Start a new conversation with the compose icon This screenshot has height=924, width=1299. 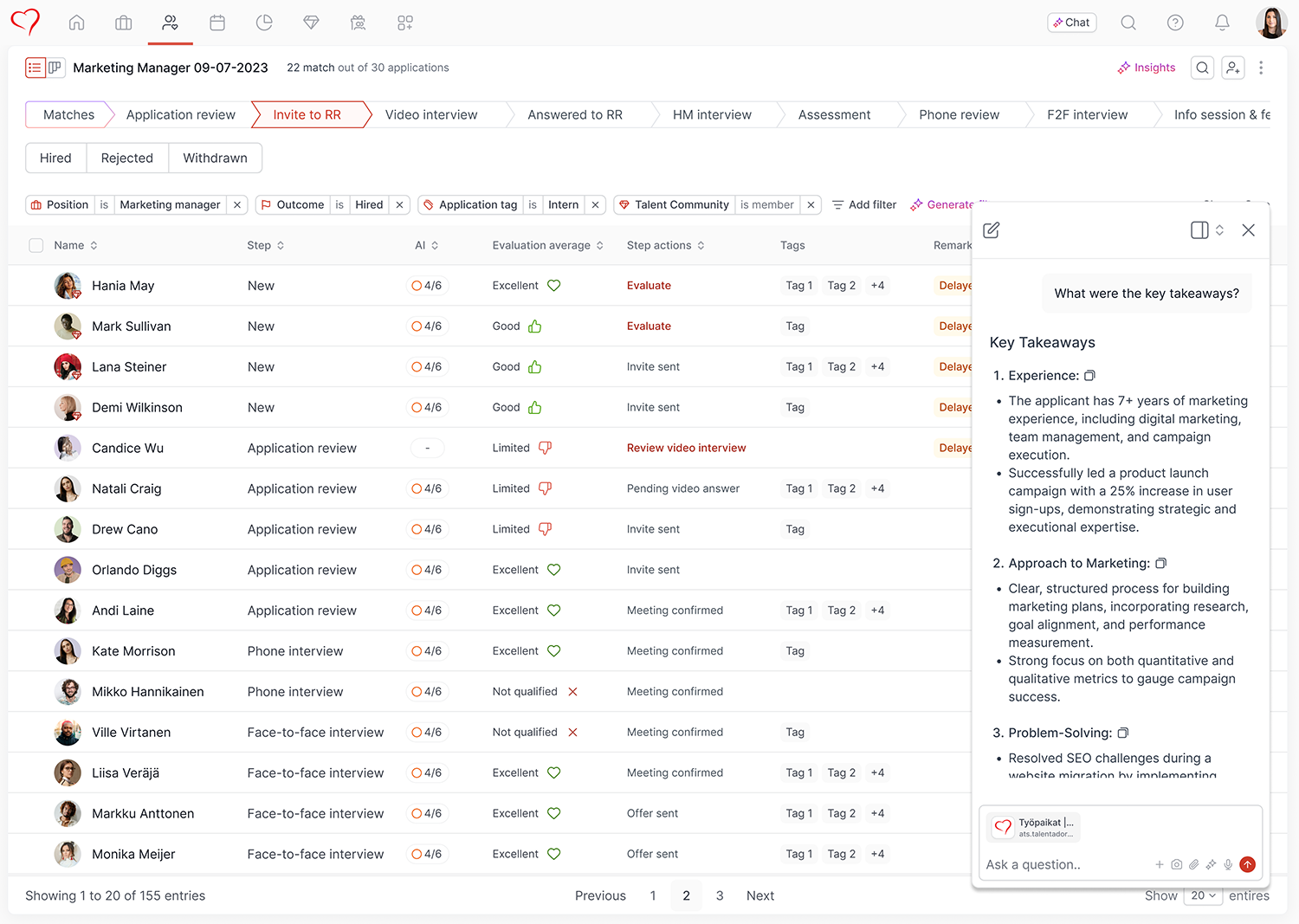991,230
